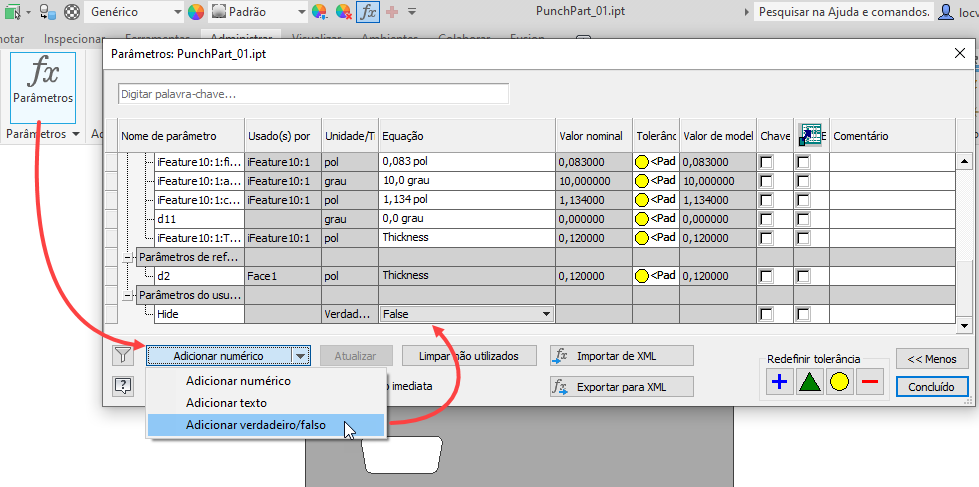The width and height of the screenshot is (979, 487).
Task: Click Importar de XML button
Action: [x=622, y=356]
